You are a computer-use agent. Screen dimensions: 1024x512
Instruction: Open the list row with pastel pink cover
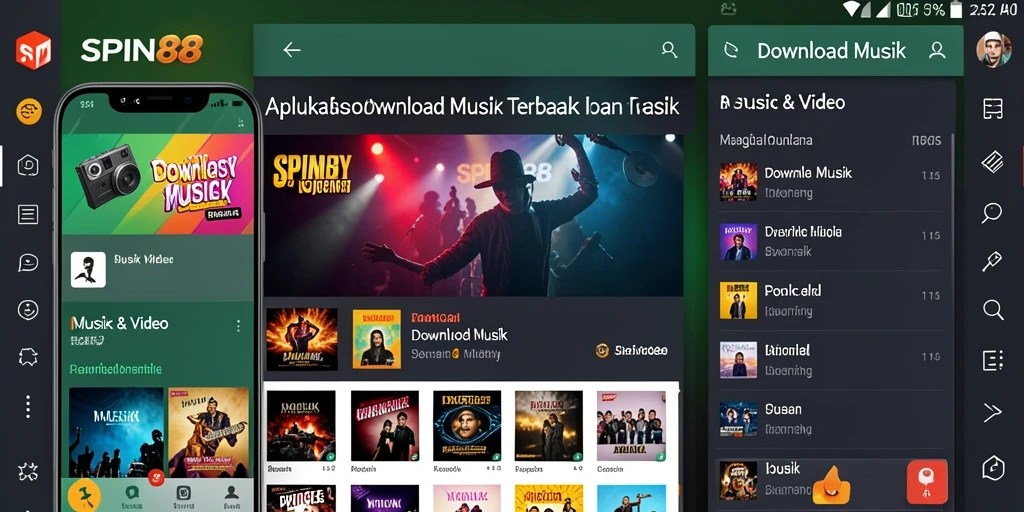831,360
